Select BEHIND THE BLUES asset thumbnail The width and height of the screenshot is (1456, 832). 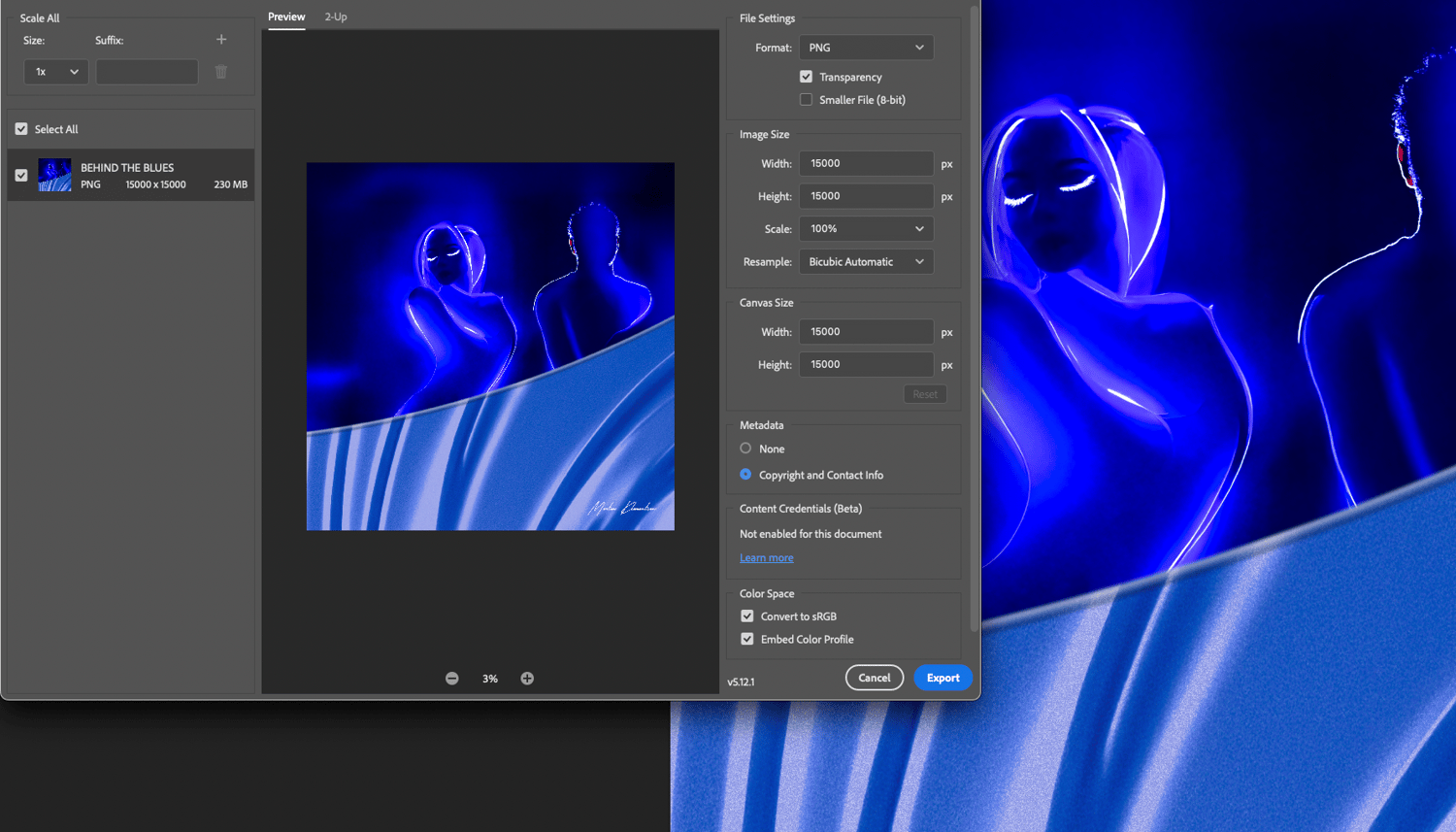[54, 175]
